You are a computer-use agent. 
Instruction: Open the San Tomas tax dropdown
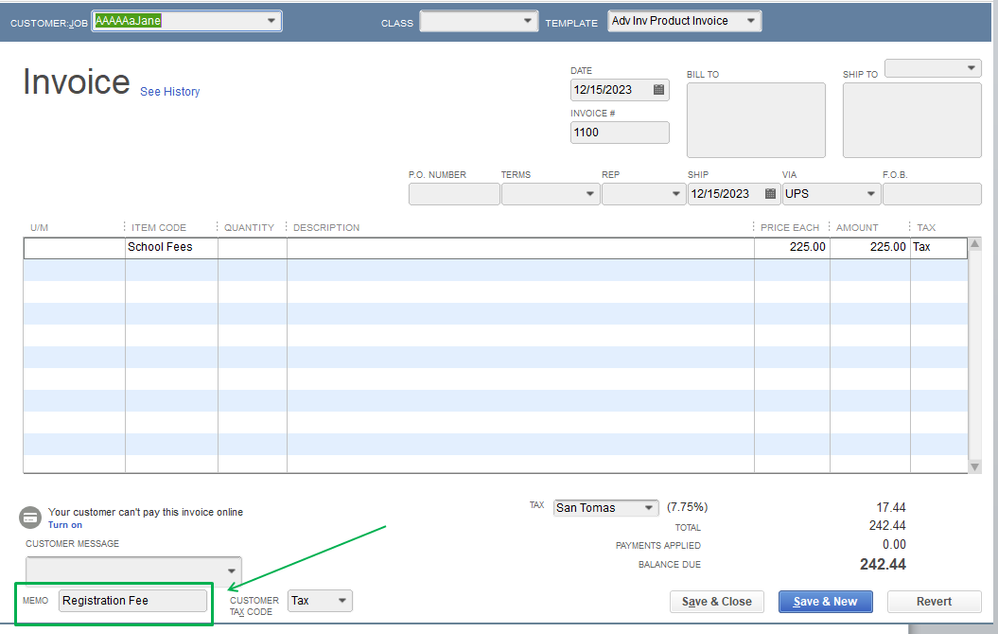point(650,507)
